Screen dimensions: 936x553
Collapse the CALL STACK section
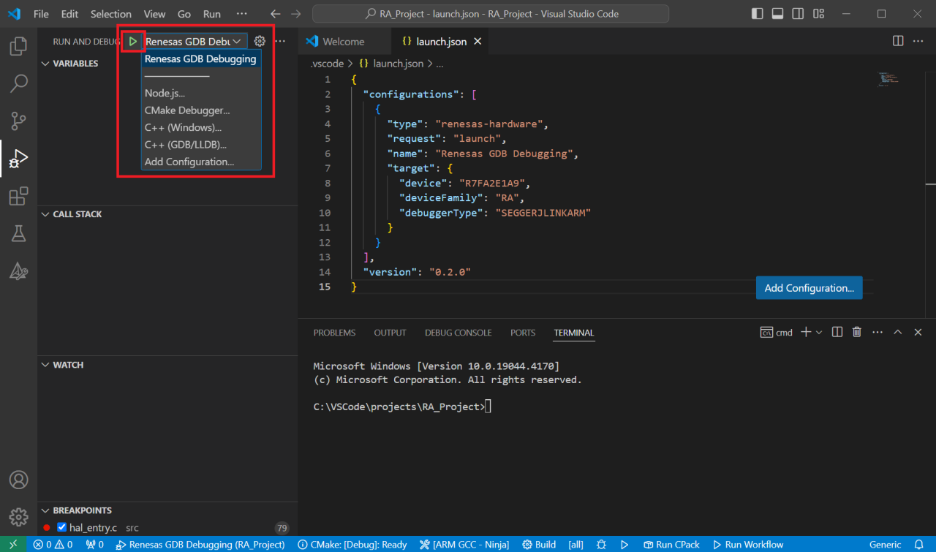tap(76, 214)
